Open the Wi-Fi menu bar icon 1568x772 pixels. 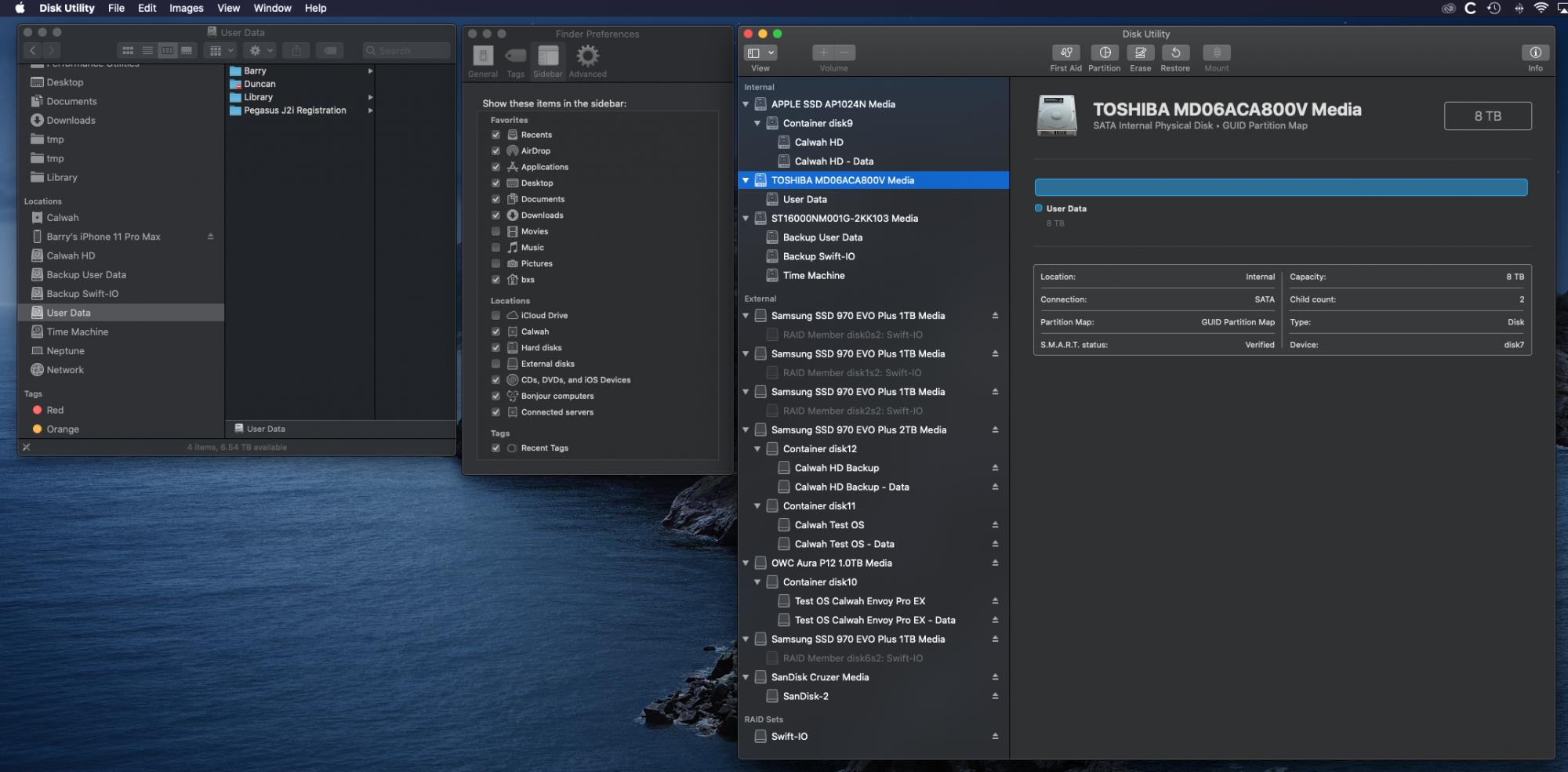1541,8
